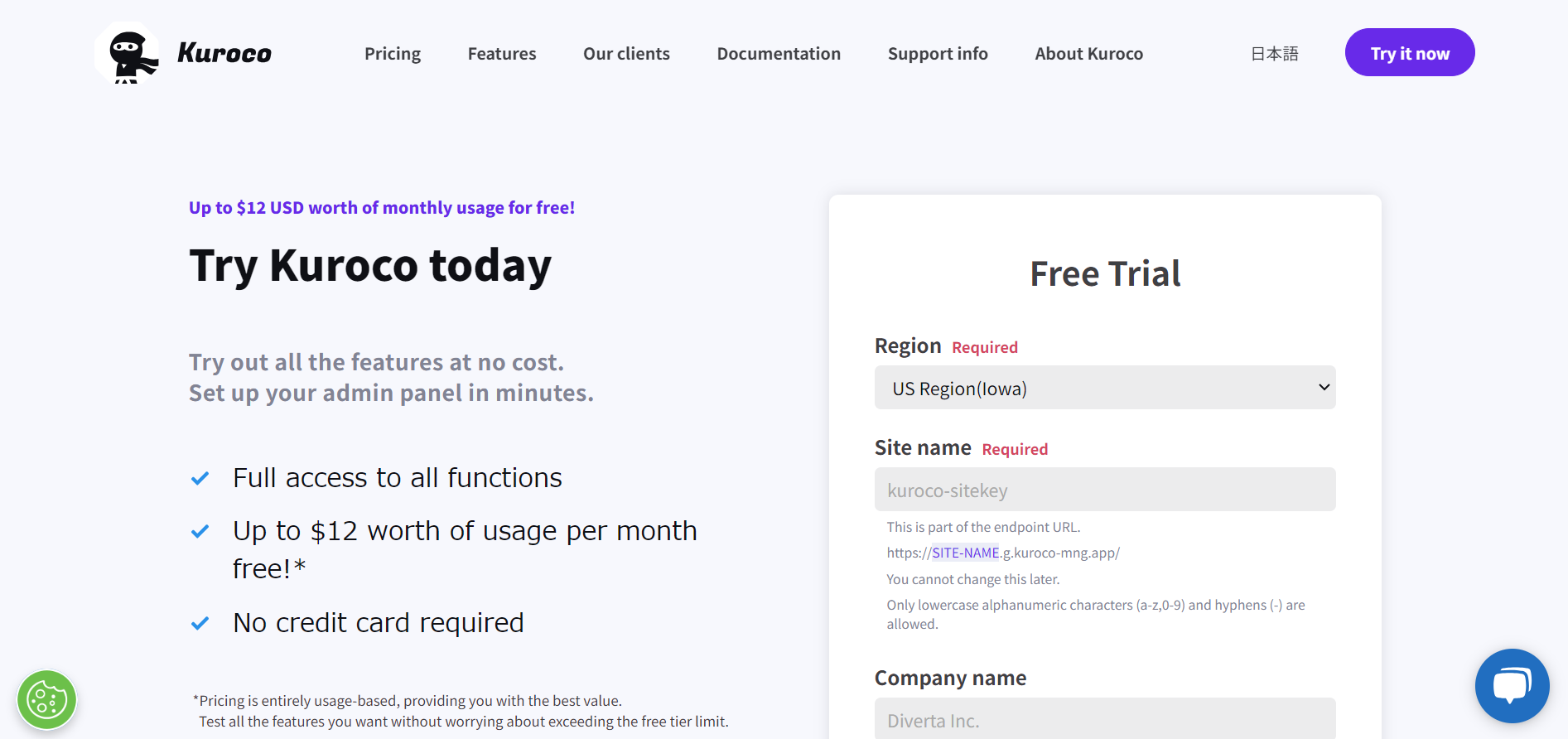The height and width of the screenshot is (739, 1568).
Task: Click 'About Kuroco' in the navigation
Action: (x=1088, y=53)
